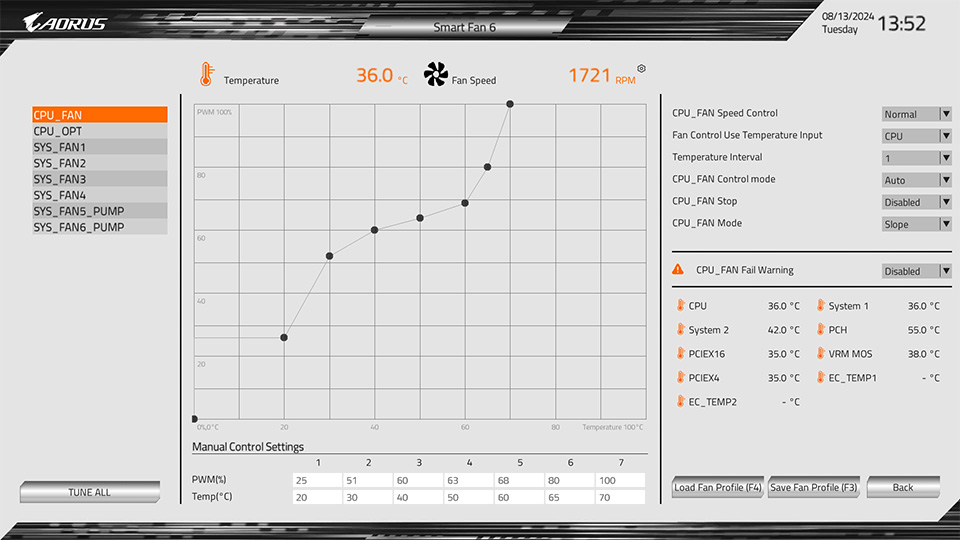Click Load Fan Profile (F4)

pos(718,487)
